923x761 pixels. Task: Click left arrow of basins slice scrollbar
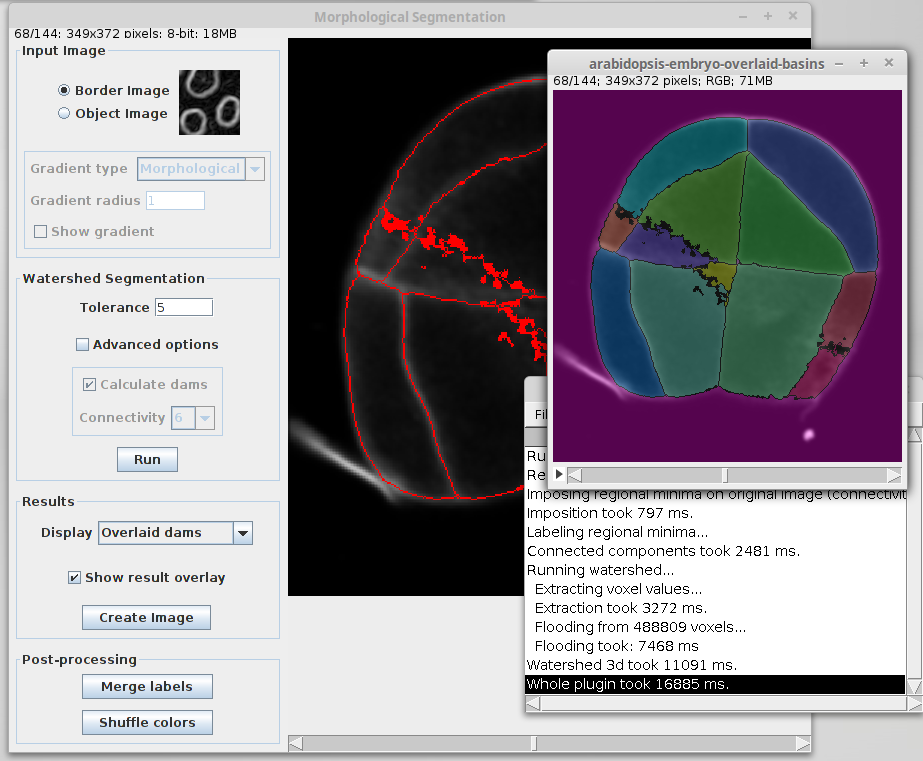click(575, 475)
